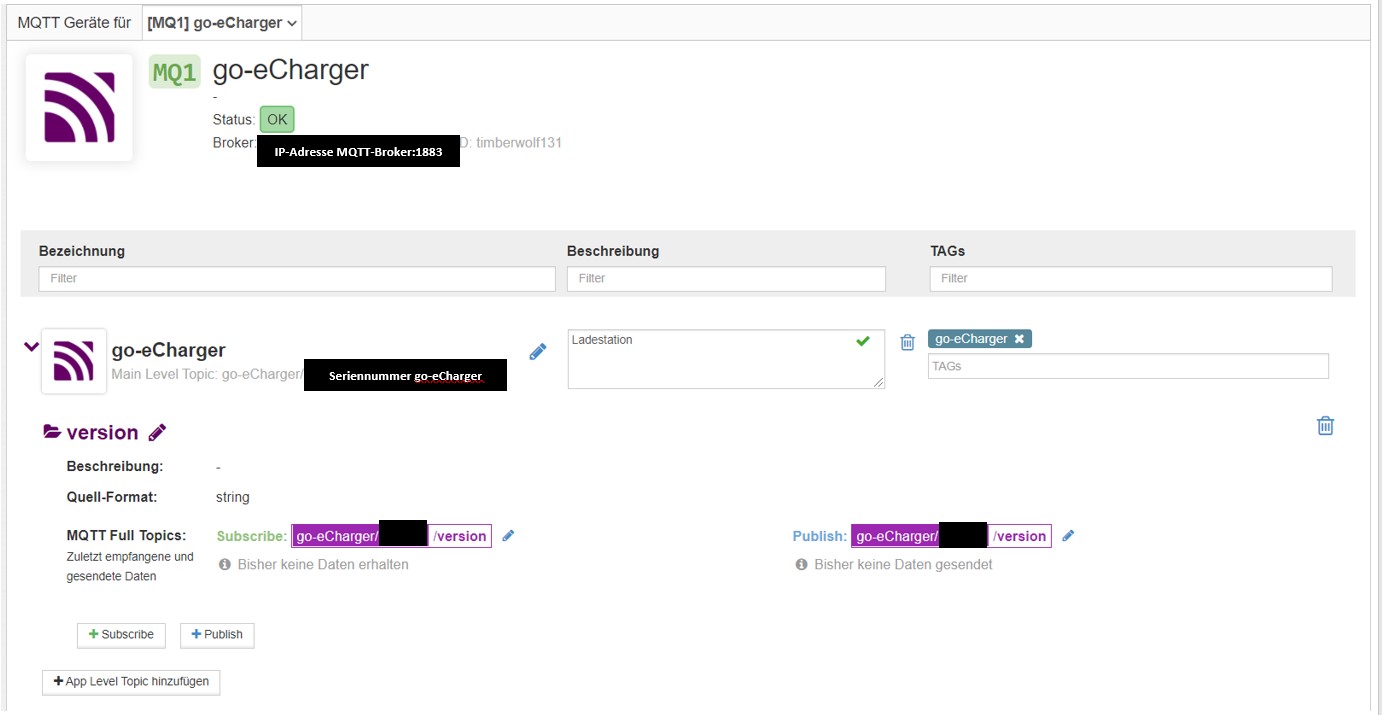
Task: Click the 'Main Level Topic: go-eCharger/' text
Action: coord(206,374)
